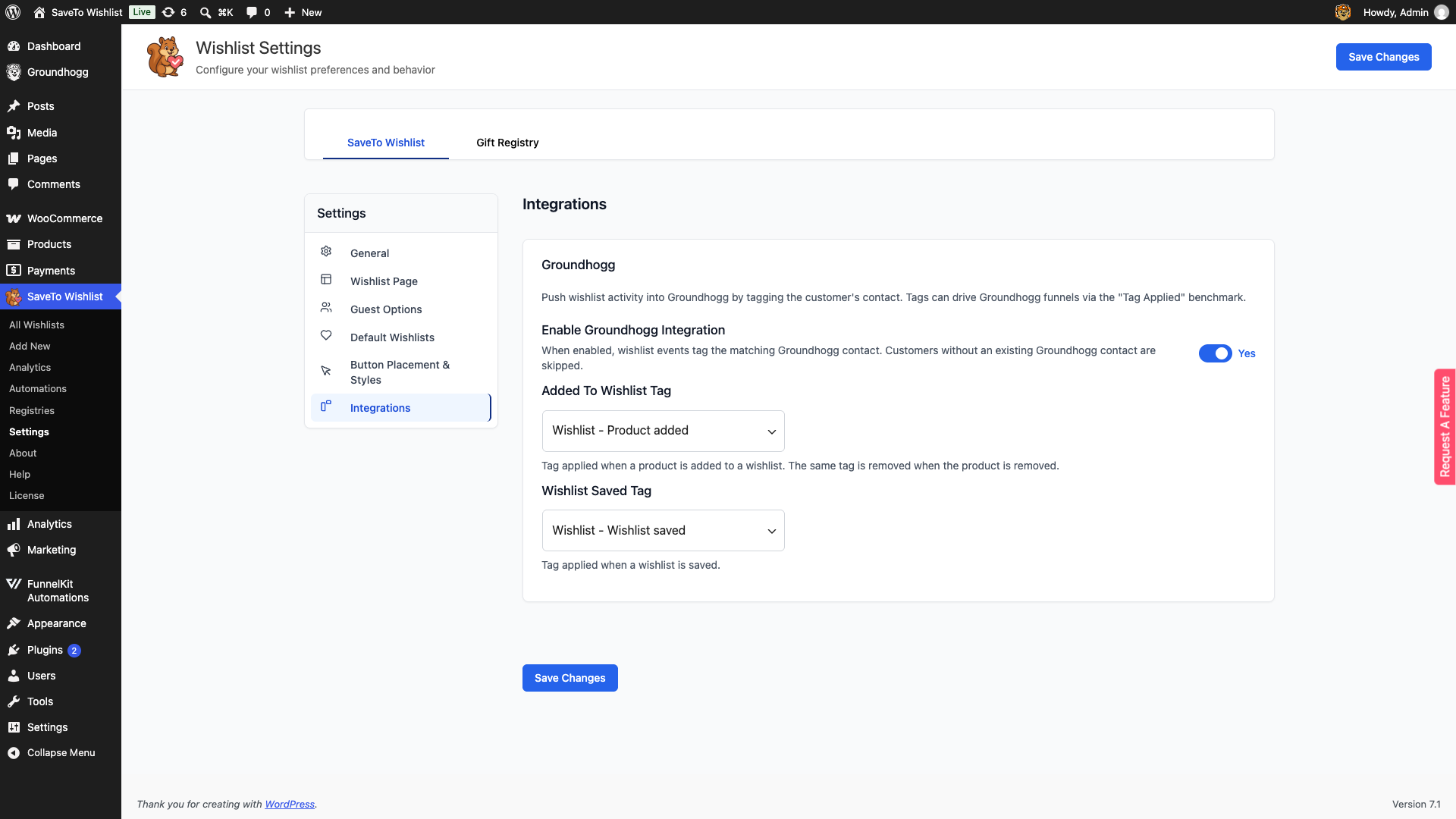Click the Pages sidebar icon

[x=14, y=158]
